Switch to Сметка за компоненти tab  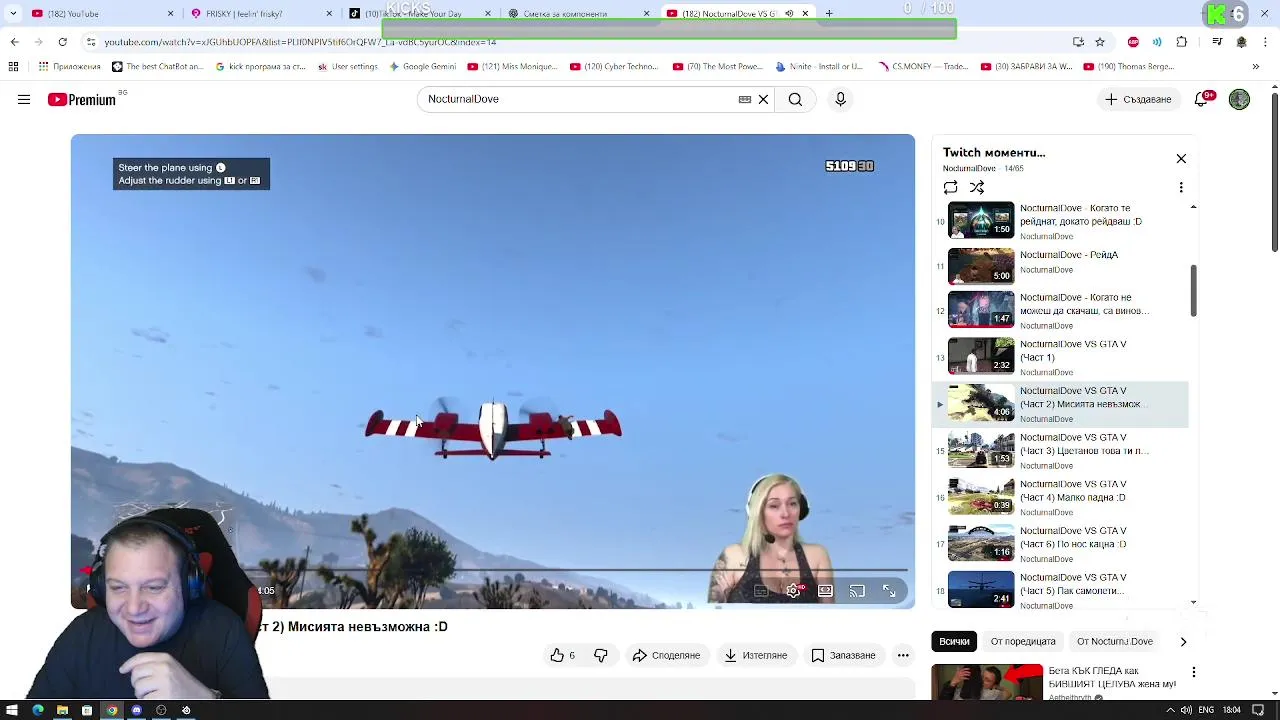point(578,13)
